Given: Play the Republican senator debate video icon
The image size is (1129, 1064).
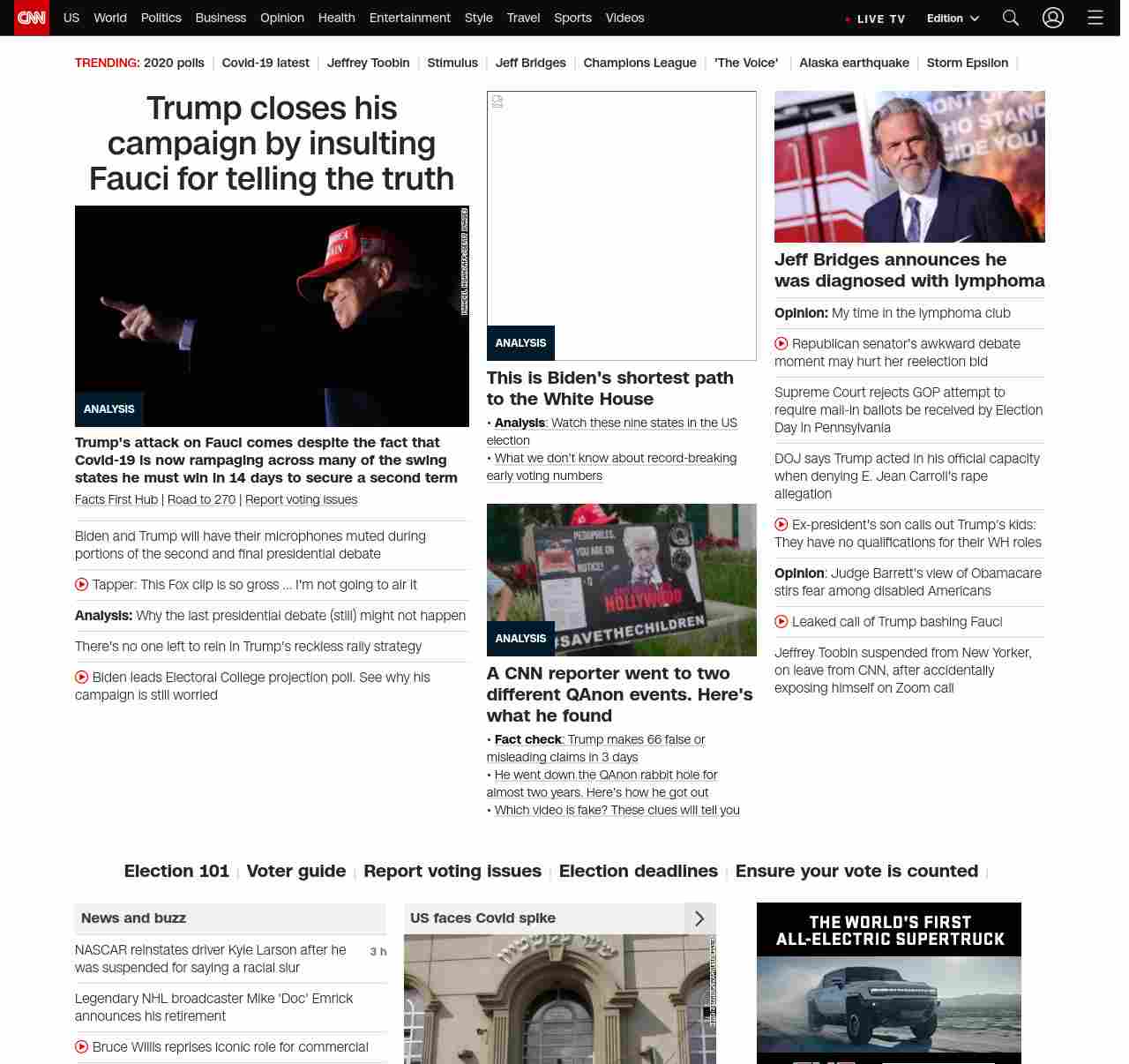Looking at the screenshot, I should click(x=781, y=343).
